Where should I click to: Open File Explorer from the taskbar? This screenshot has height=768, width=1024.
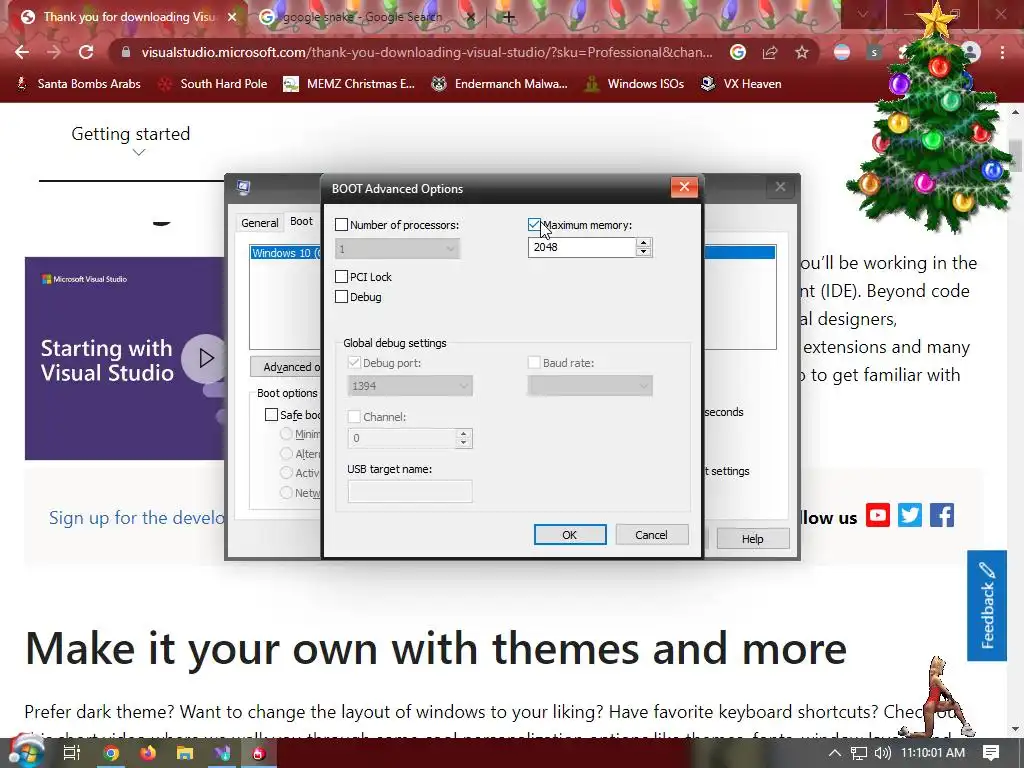(x=185, y=754)
